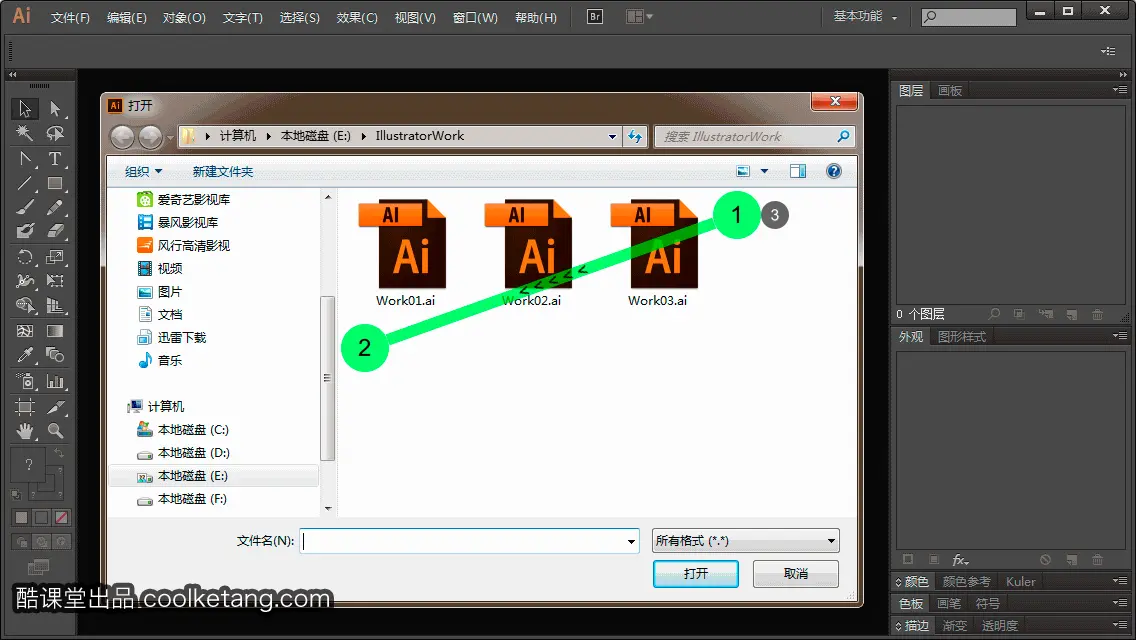Open the 基本功能 workspace switcher
Viewport: 1136px width, 640px height.
pos(865,16)
